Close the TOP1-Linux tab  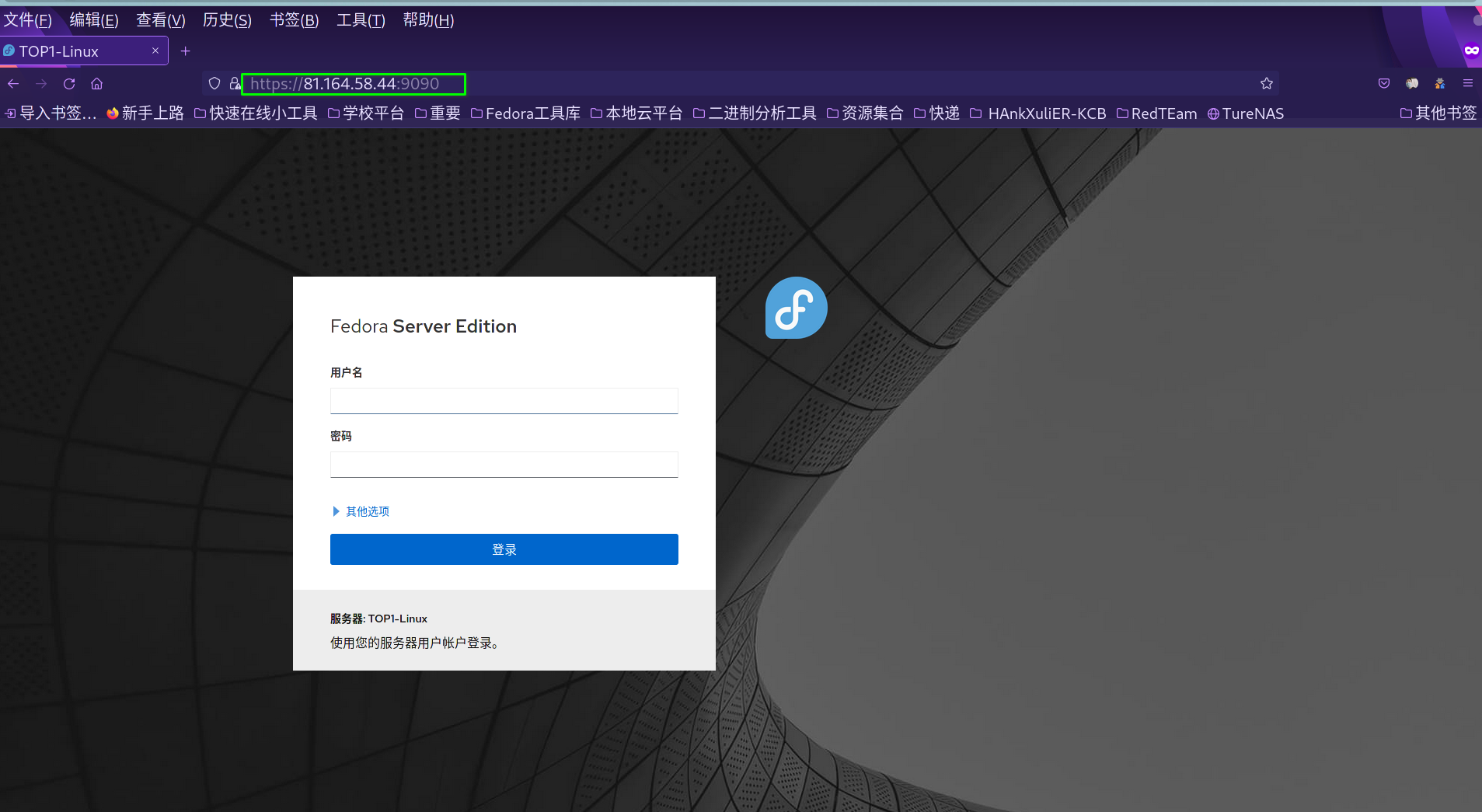[x=155, y=51]
